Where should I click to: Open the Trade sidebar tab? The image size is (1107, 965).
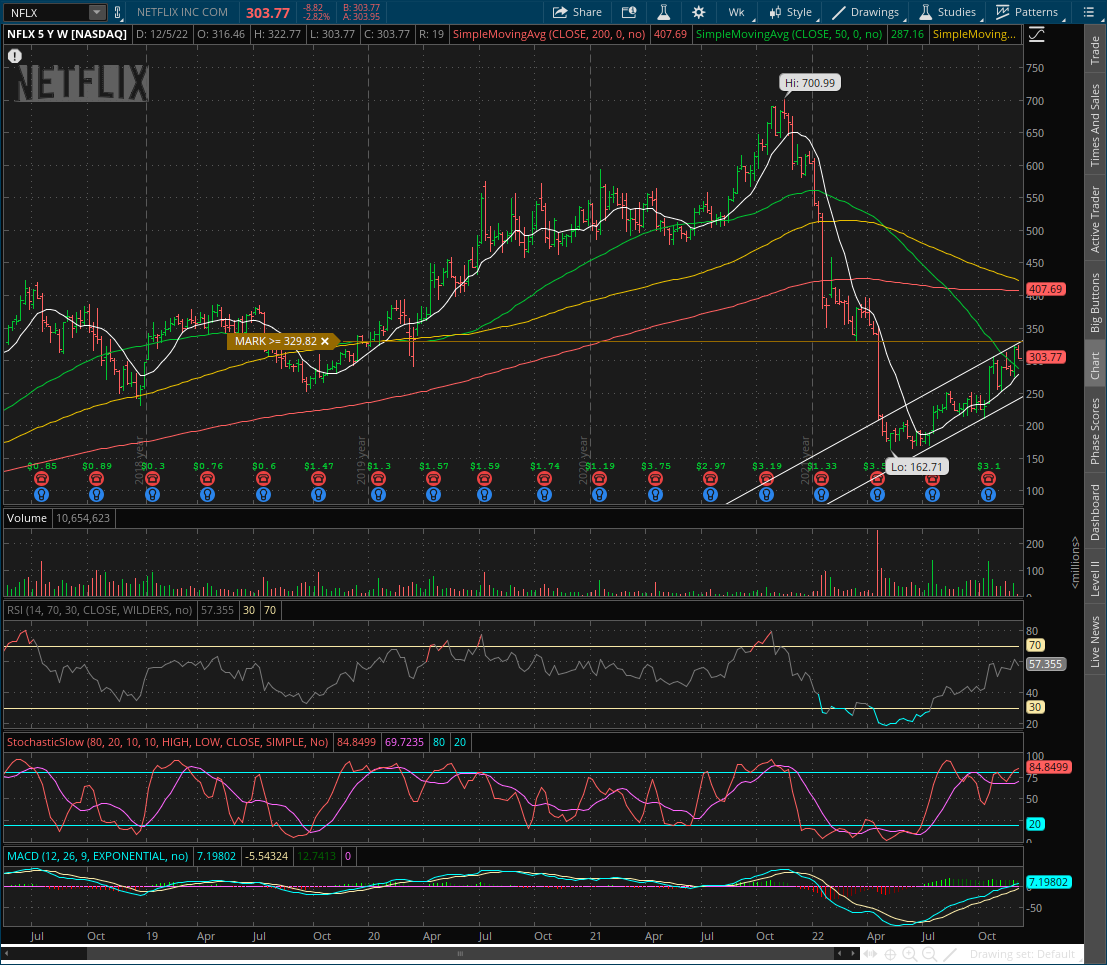[x=1095, y=49]
